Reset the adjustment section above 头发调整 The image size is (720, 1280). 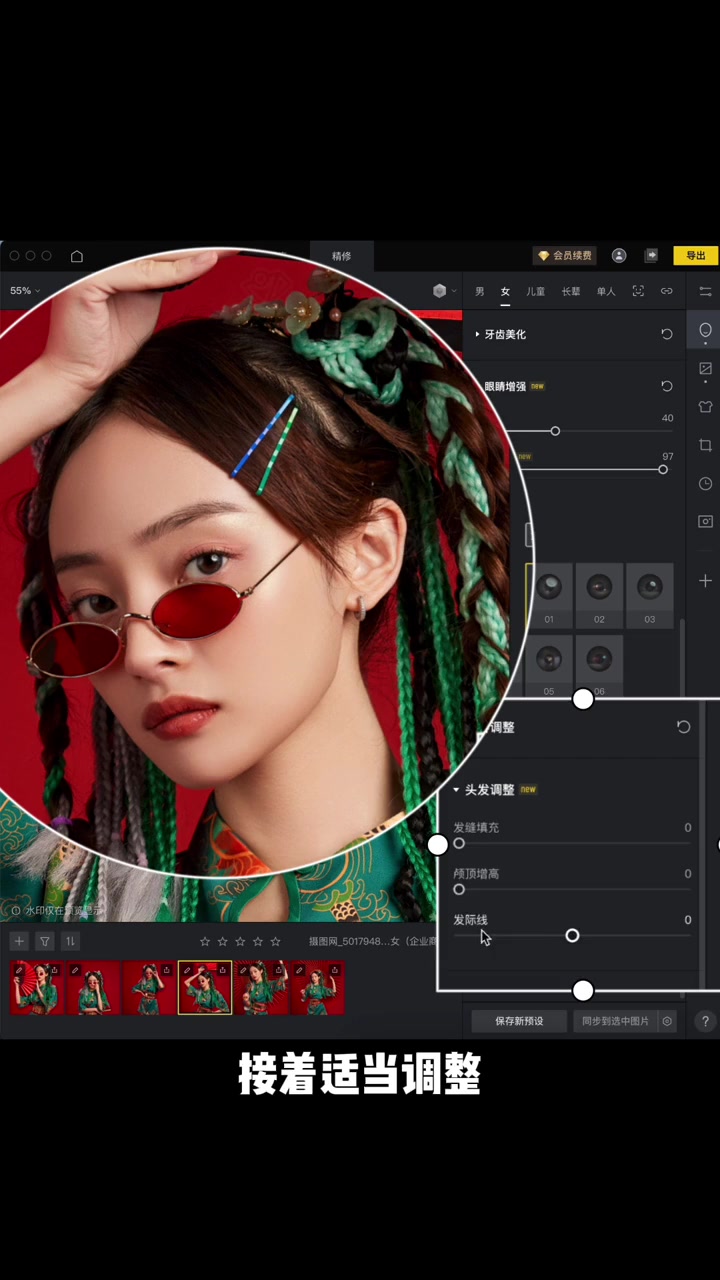point(683,727)
